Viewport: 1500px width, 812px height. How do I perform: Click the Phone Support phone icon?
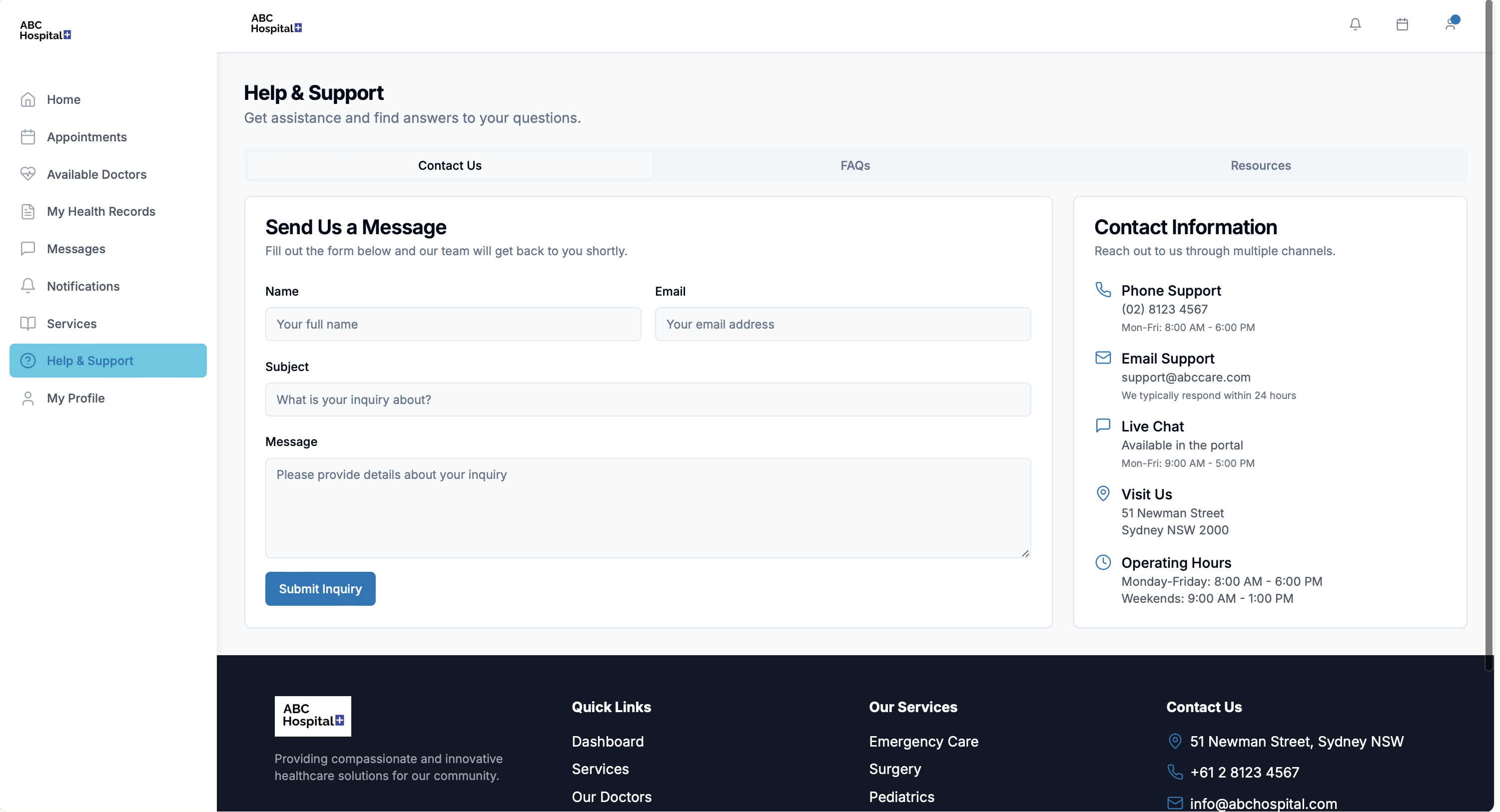point(1103,289)
